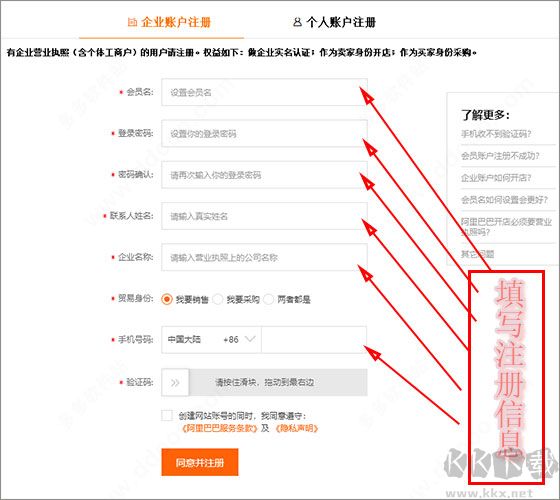Open help link 企业账户如何开店?
Image resolution: width=560 pixels, height=500 pixels.
tap(496, 178)
